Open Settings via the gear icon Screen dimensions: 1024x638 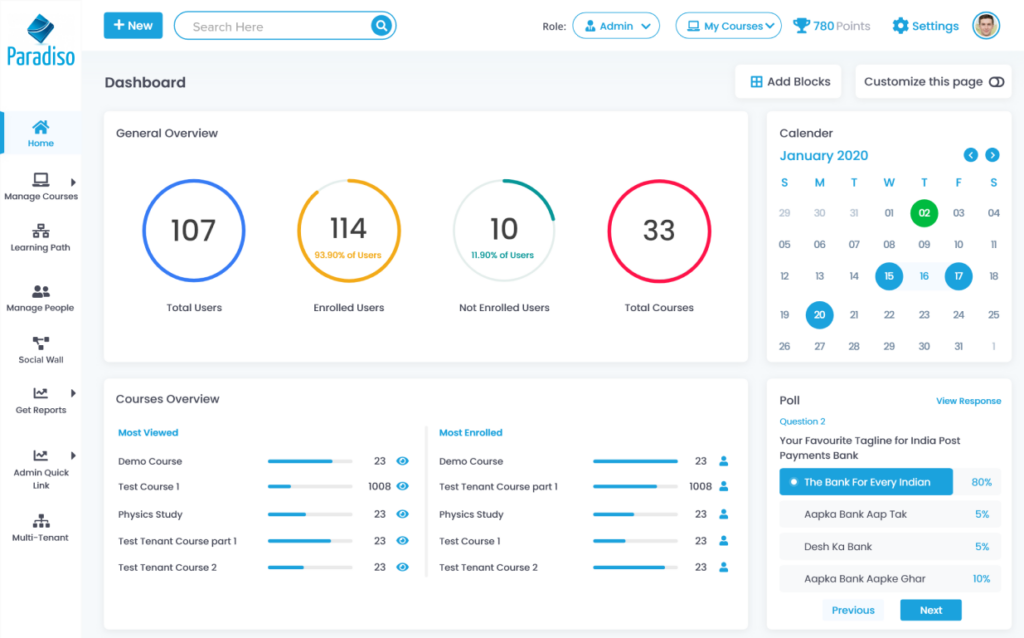900,26
